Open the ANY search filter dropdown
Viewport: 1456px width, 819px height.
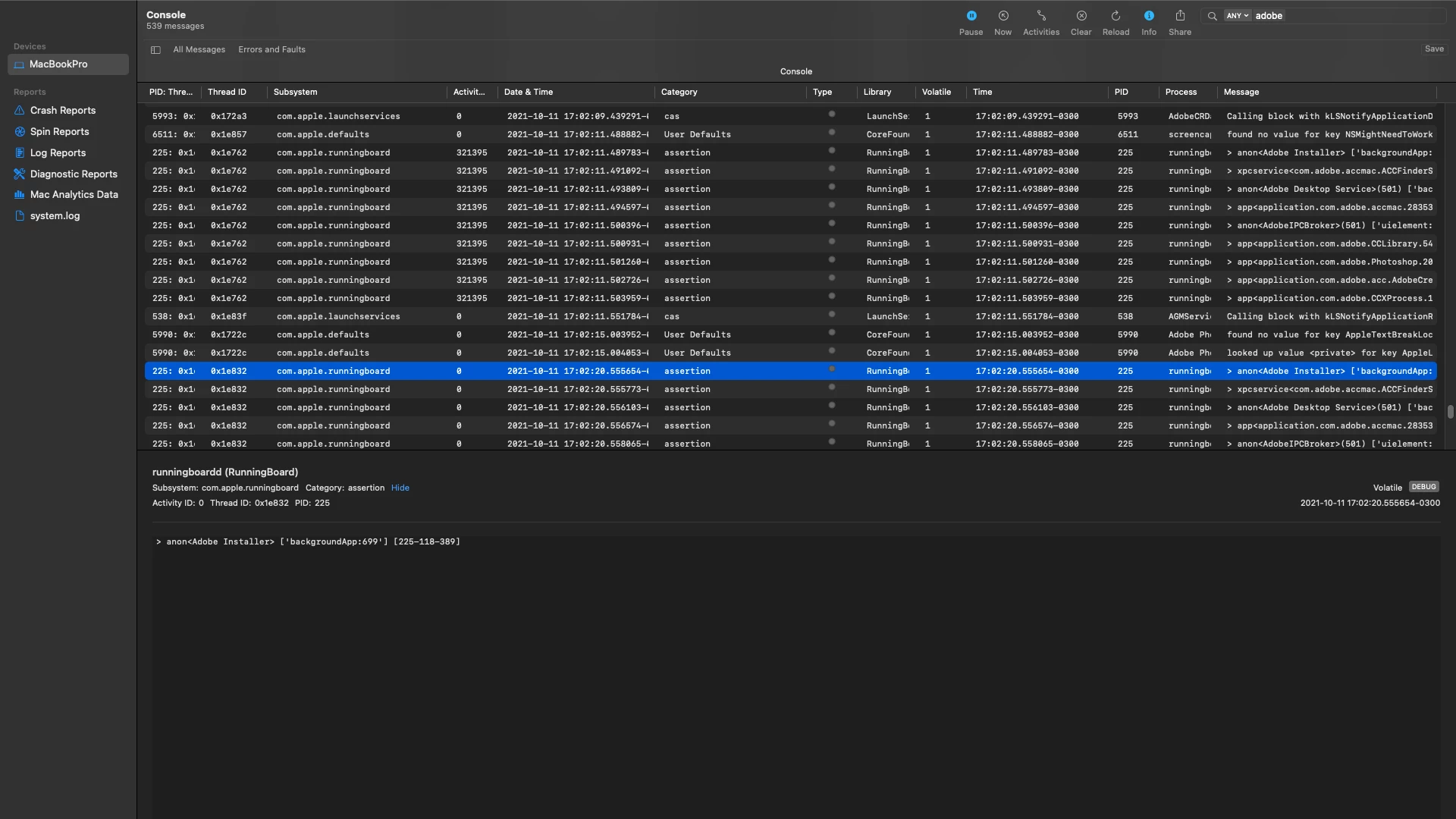coord(1237,16)
